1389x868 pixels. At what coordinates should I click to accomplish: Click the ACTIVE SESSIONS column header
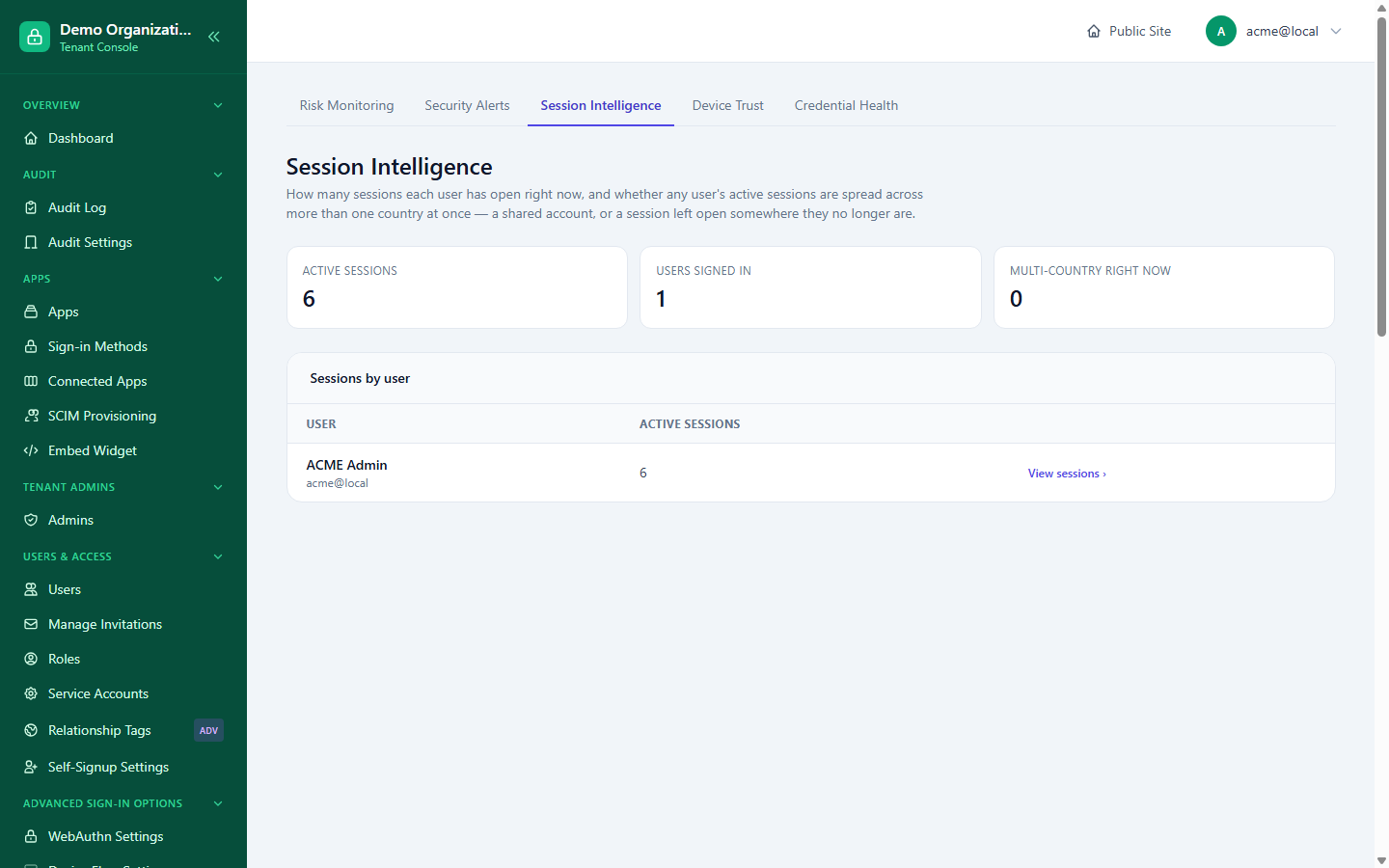[690, 424]
